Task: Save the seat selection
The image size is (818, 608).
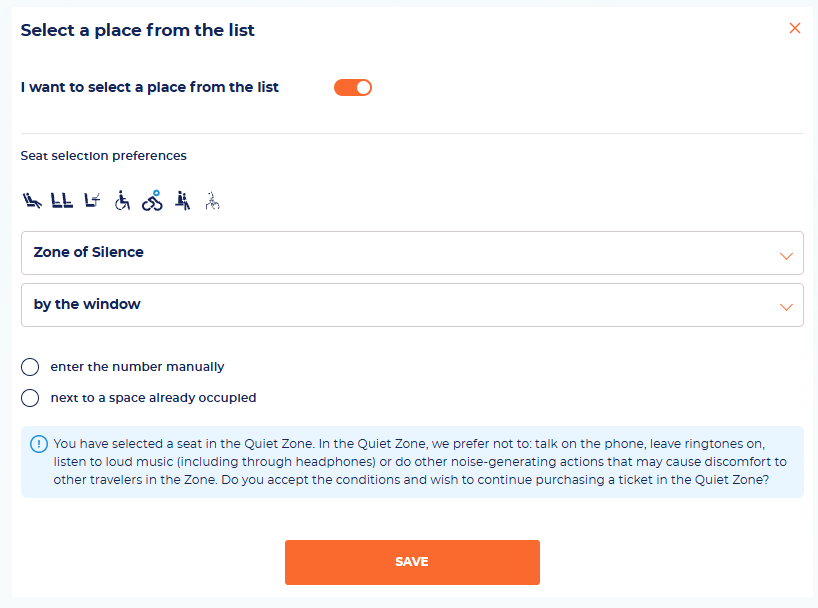Action: point(412,563)
